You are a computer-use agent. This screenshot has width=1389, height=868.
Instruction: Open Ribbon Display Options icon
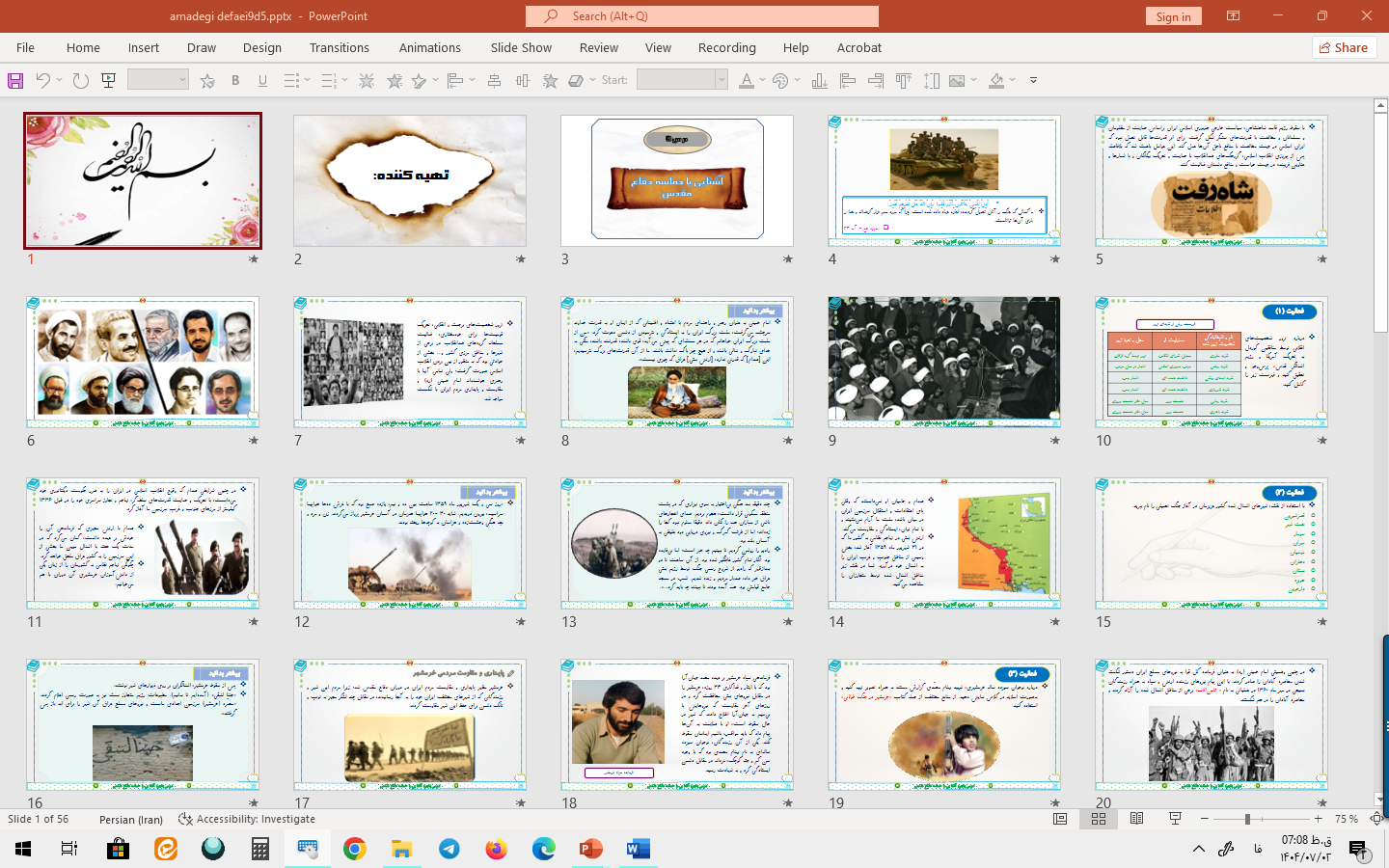1233,16
